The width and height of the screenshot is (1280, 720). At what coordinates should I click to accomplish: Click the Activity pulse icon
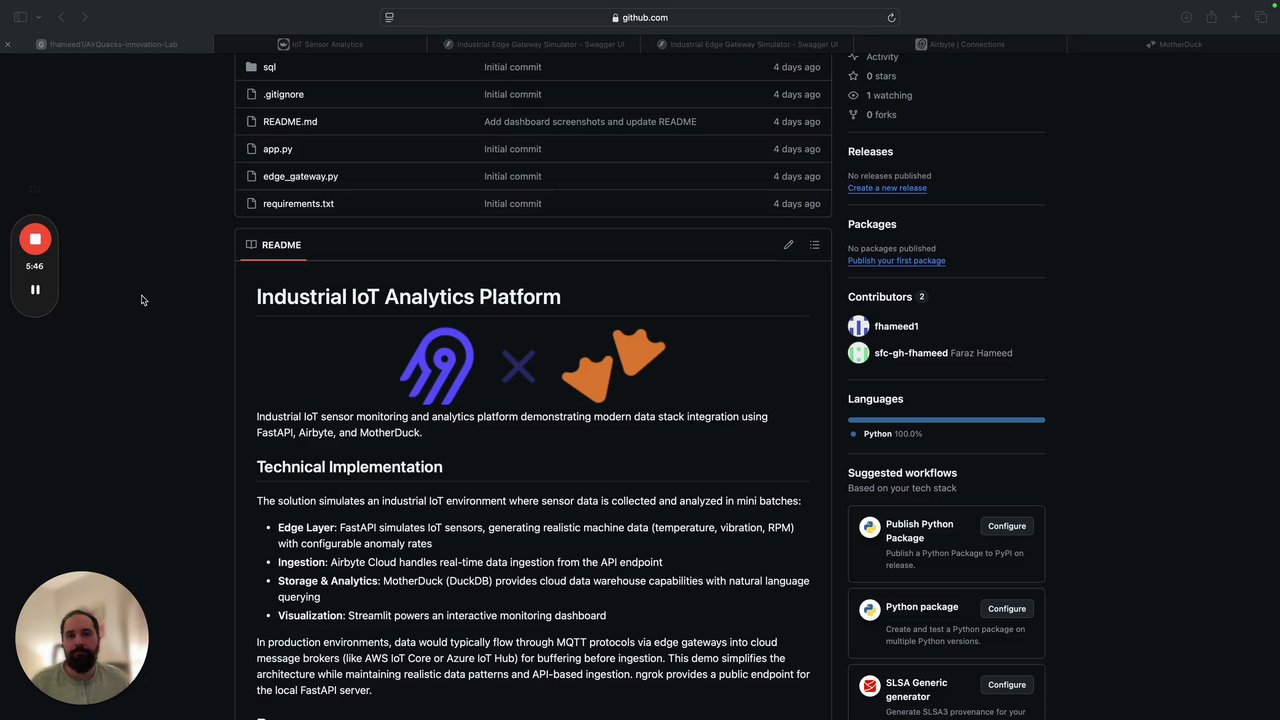coord(853,57)
